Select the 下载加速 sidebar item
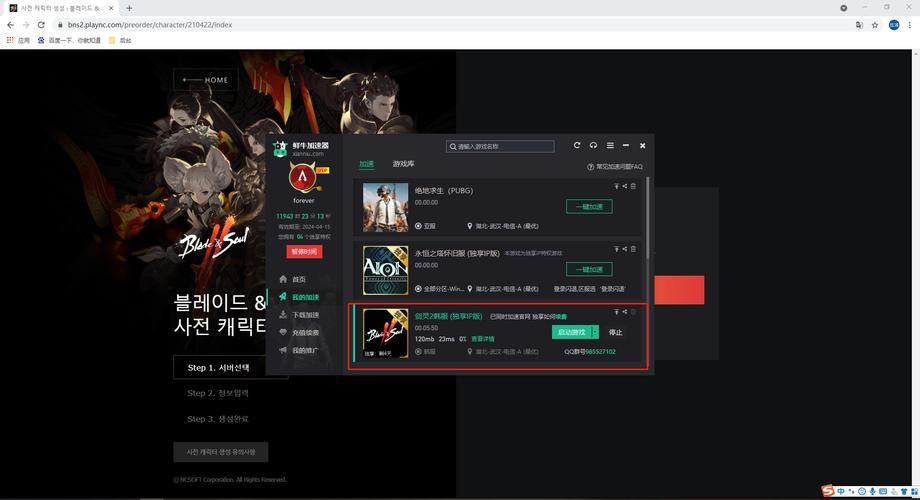Screen dimensions: 920x500 tap(305, 315)
